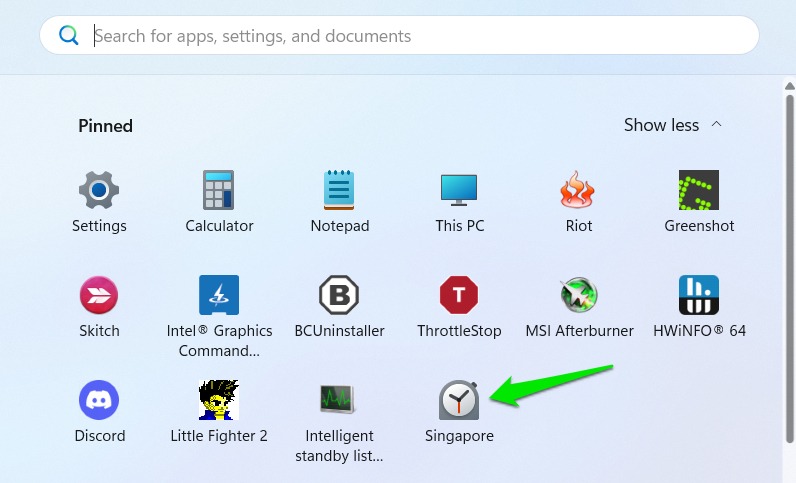Screen dimensions: 796x483
Task: Open HWiNFO 64 app
Action: coord(699,295)
